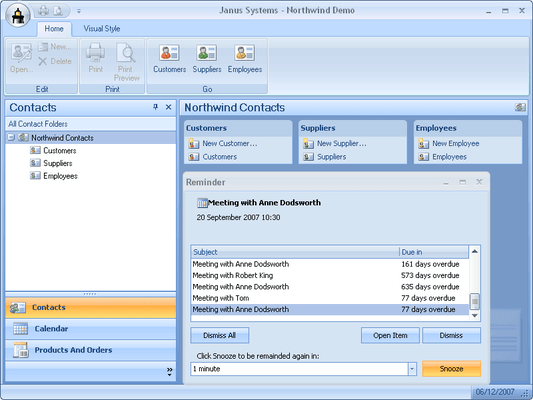Select Customers in the folder tree
Viewport: 533px width, 400px height.
click(60, 151)
